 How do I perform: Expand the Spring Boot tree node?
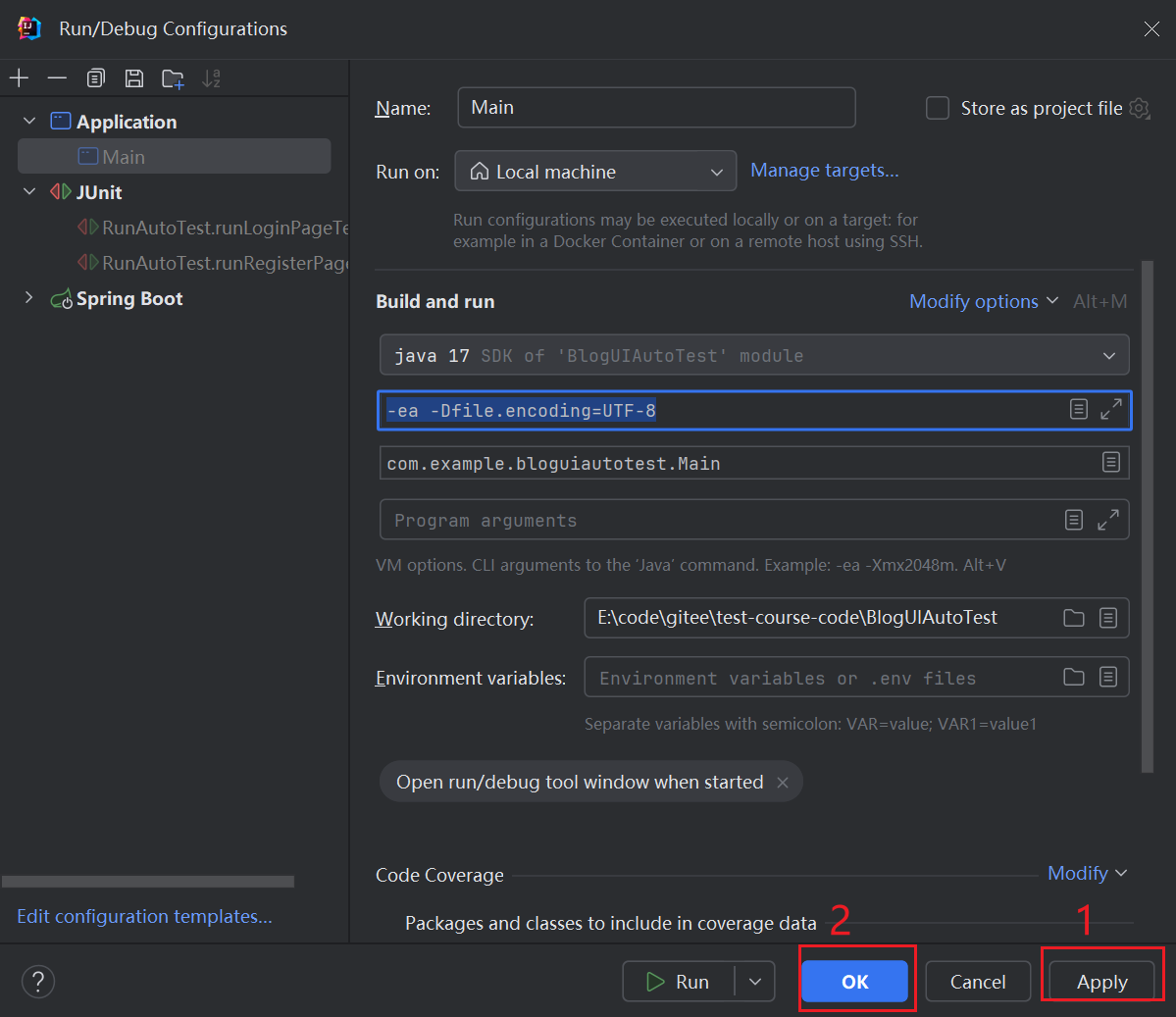pyautogui.click(x=29, y=298)
